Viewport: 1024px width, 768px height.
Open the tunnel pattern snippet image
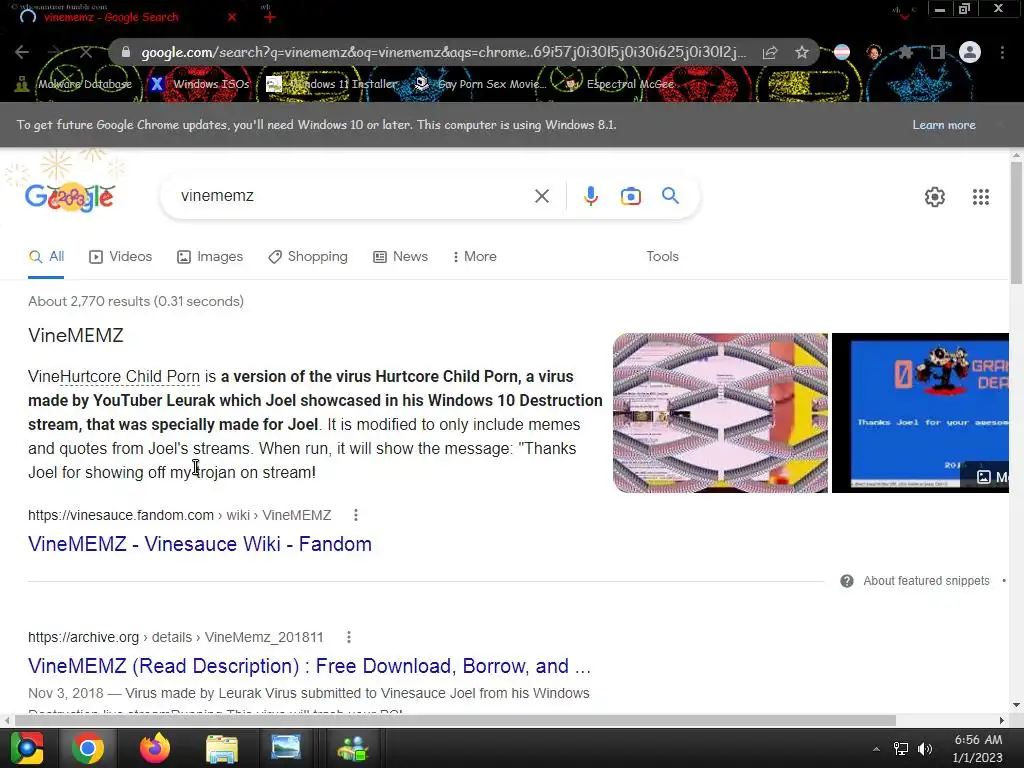pos(720,413)
